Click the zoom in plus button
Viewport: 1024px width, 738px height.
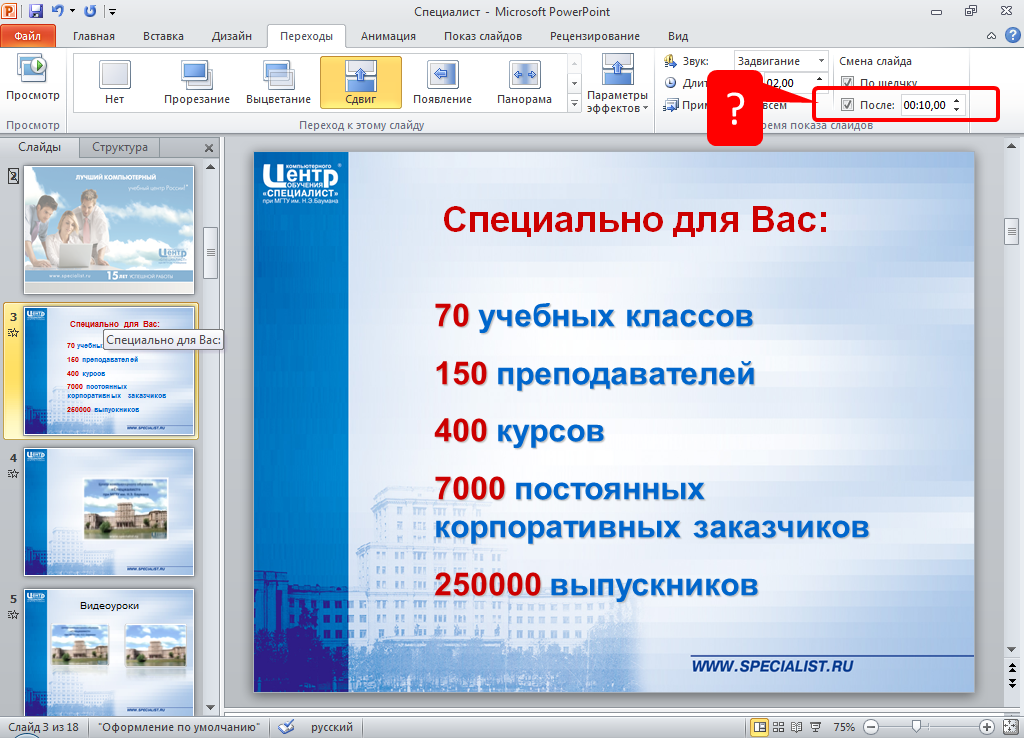[986, 727]
